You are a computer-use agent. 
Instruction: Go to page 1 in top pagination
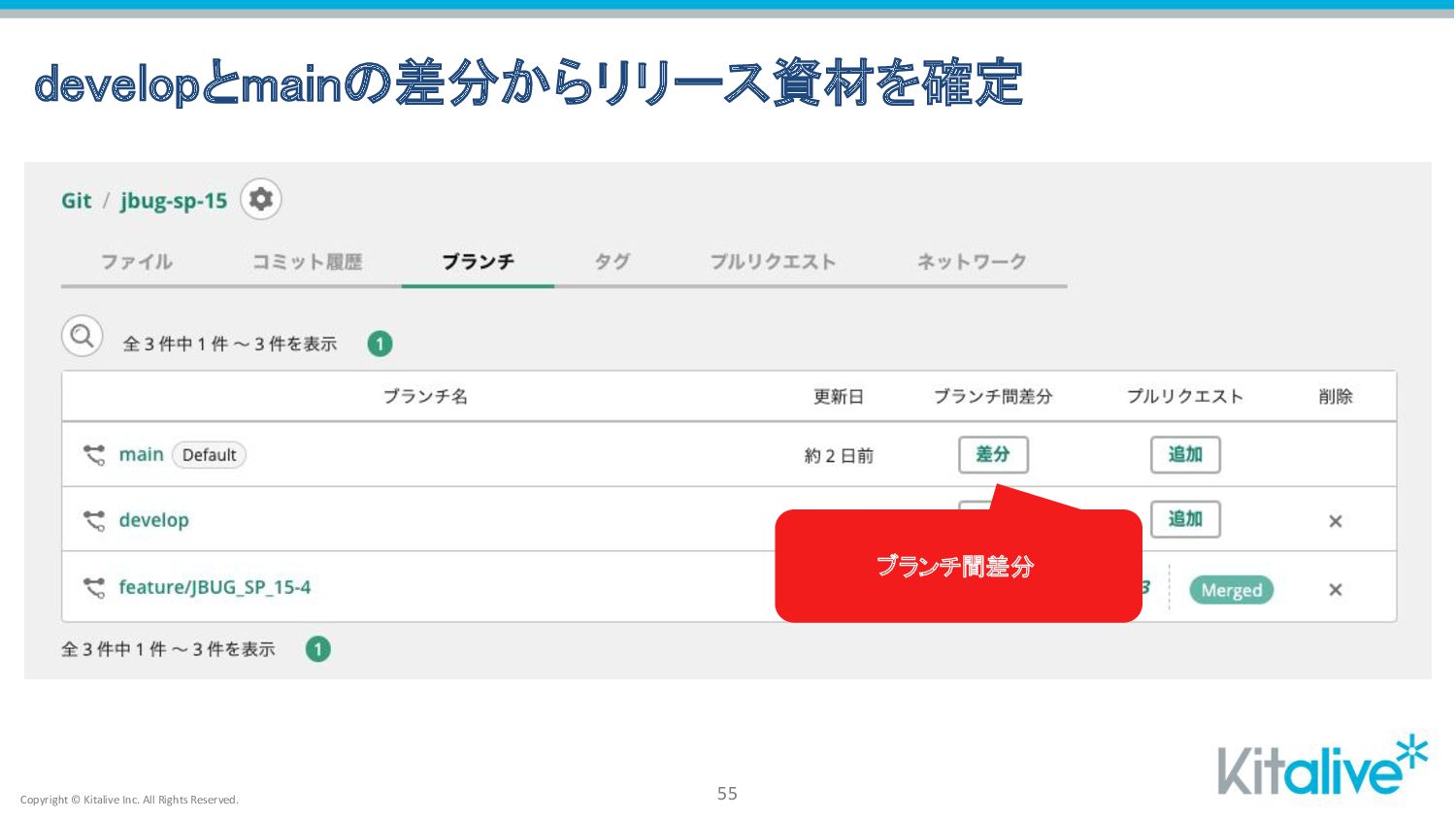tap(380, 344)
